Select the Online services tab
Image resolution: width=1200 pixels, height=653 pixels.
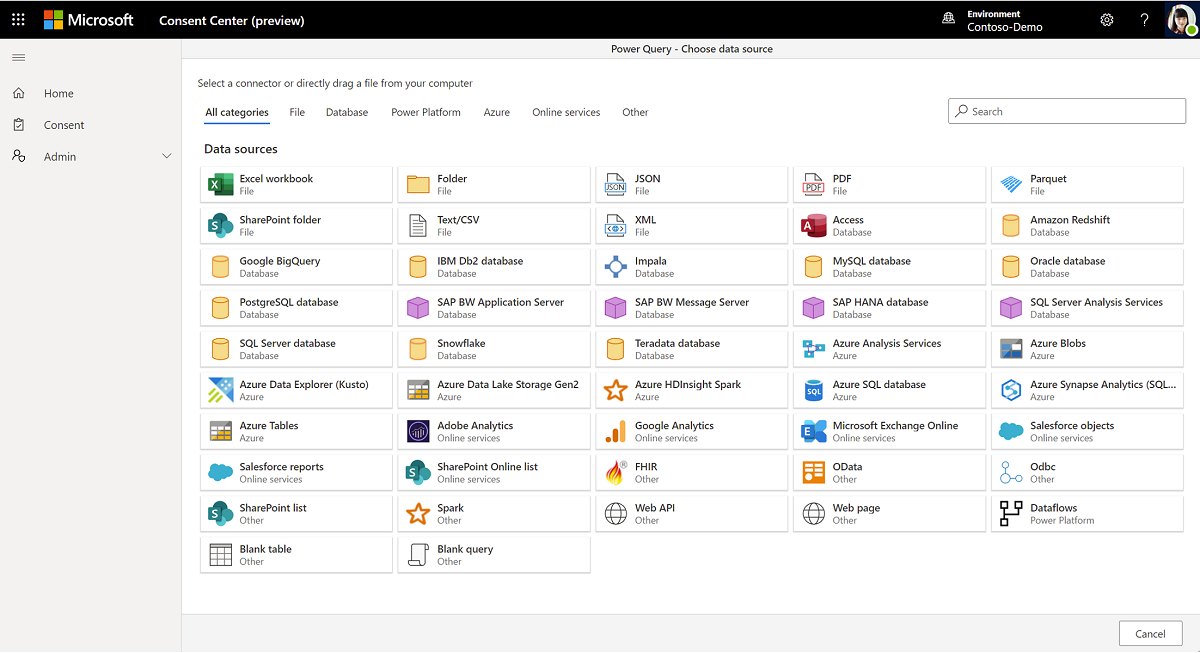(566, 113)
